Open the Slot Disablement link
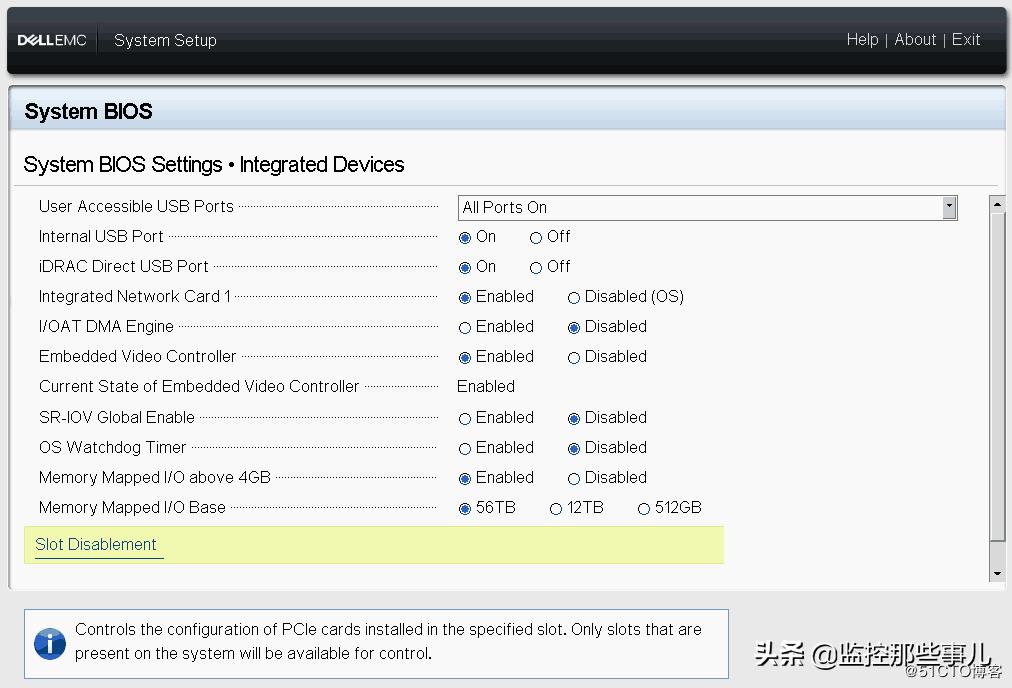 click(96, 544)
